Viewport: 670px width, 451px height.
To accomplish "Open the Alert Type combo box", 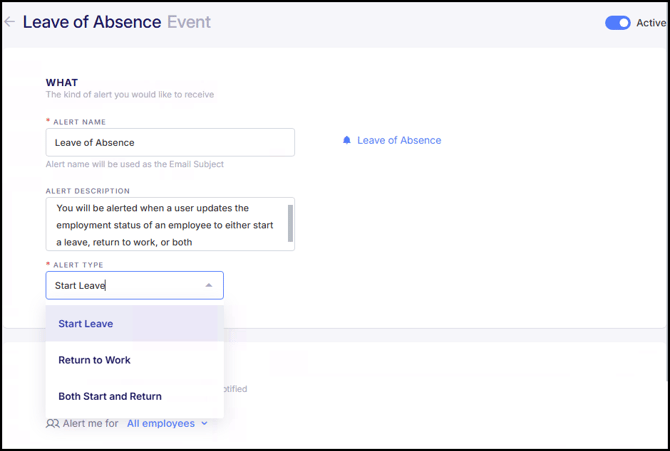I will coord(135,285).
